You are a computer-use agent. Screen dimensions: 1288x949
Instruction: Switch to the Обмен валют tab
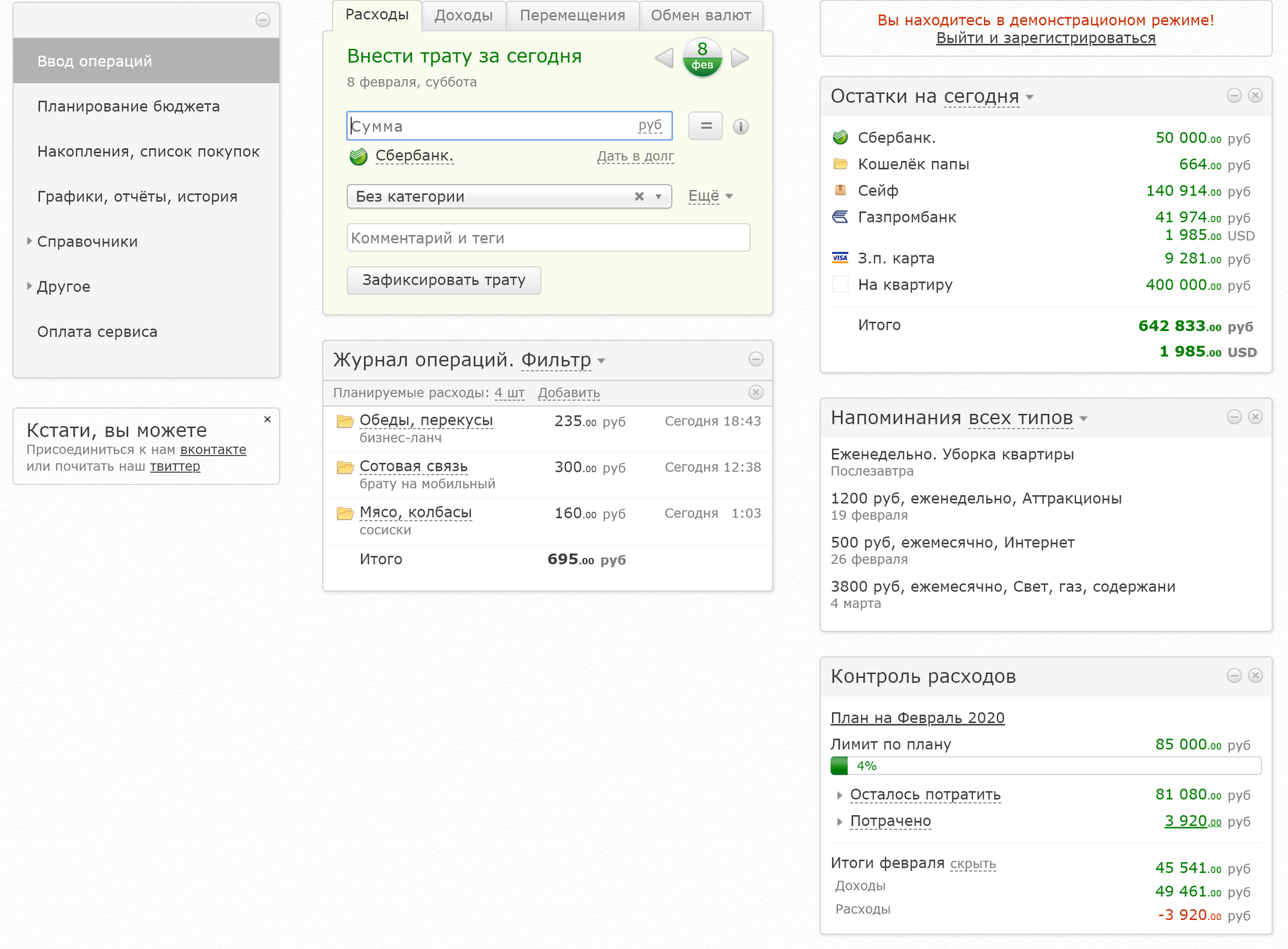(x=701, y=15)
